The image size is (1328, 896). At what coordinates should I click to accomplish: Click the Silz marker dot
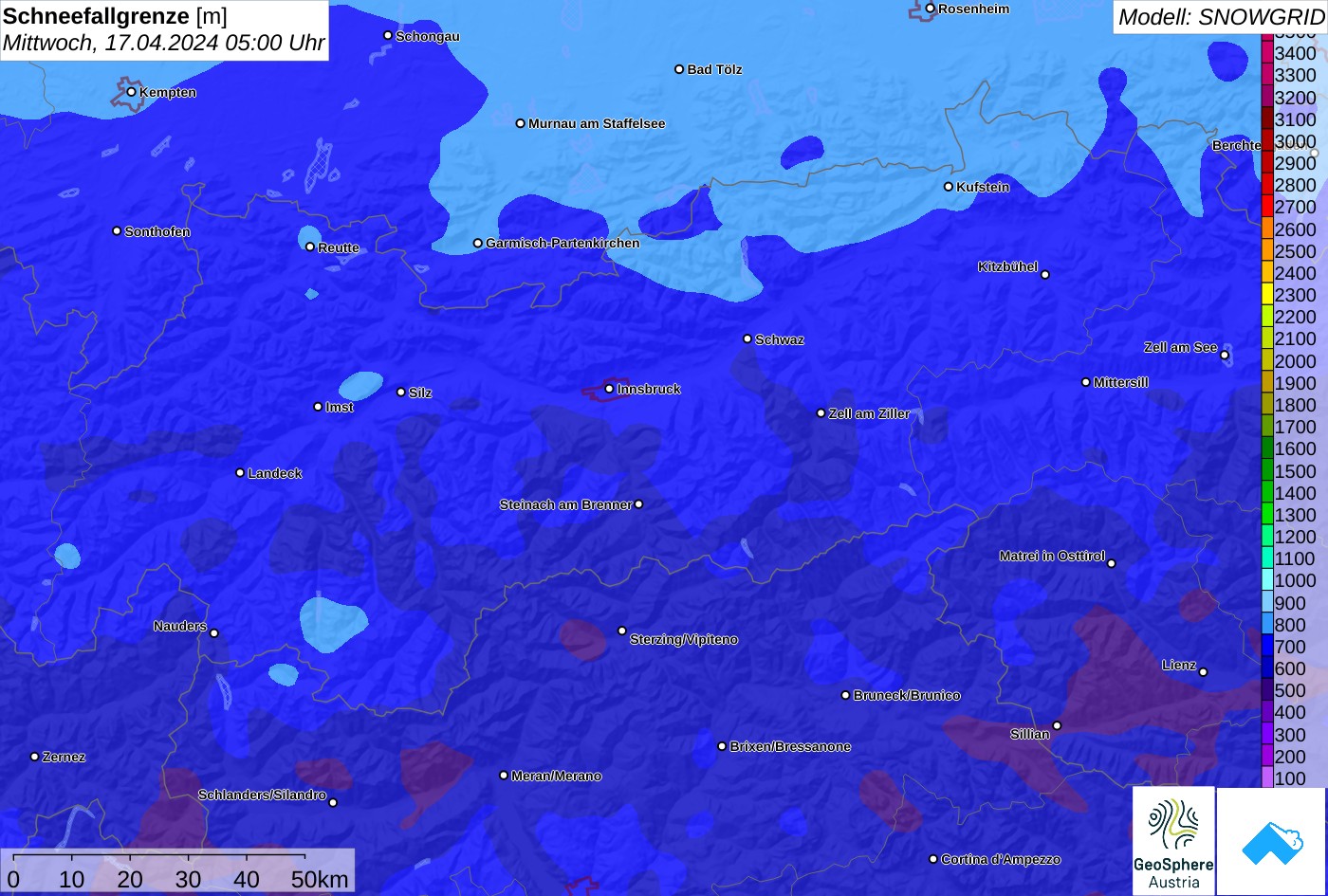tap(401, 392)
